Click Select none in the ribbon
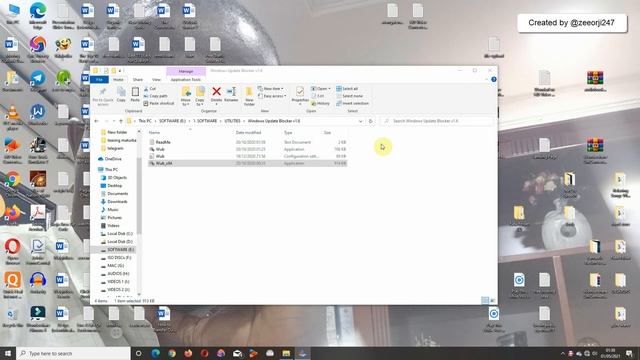Viewport: 640px width, 360px height. [x=349, y=96]
